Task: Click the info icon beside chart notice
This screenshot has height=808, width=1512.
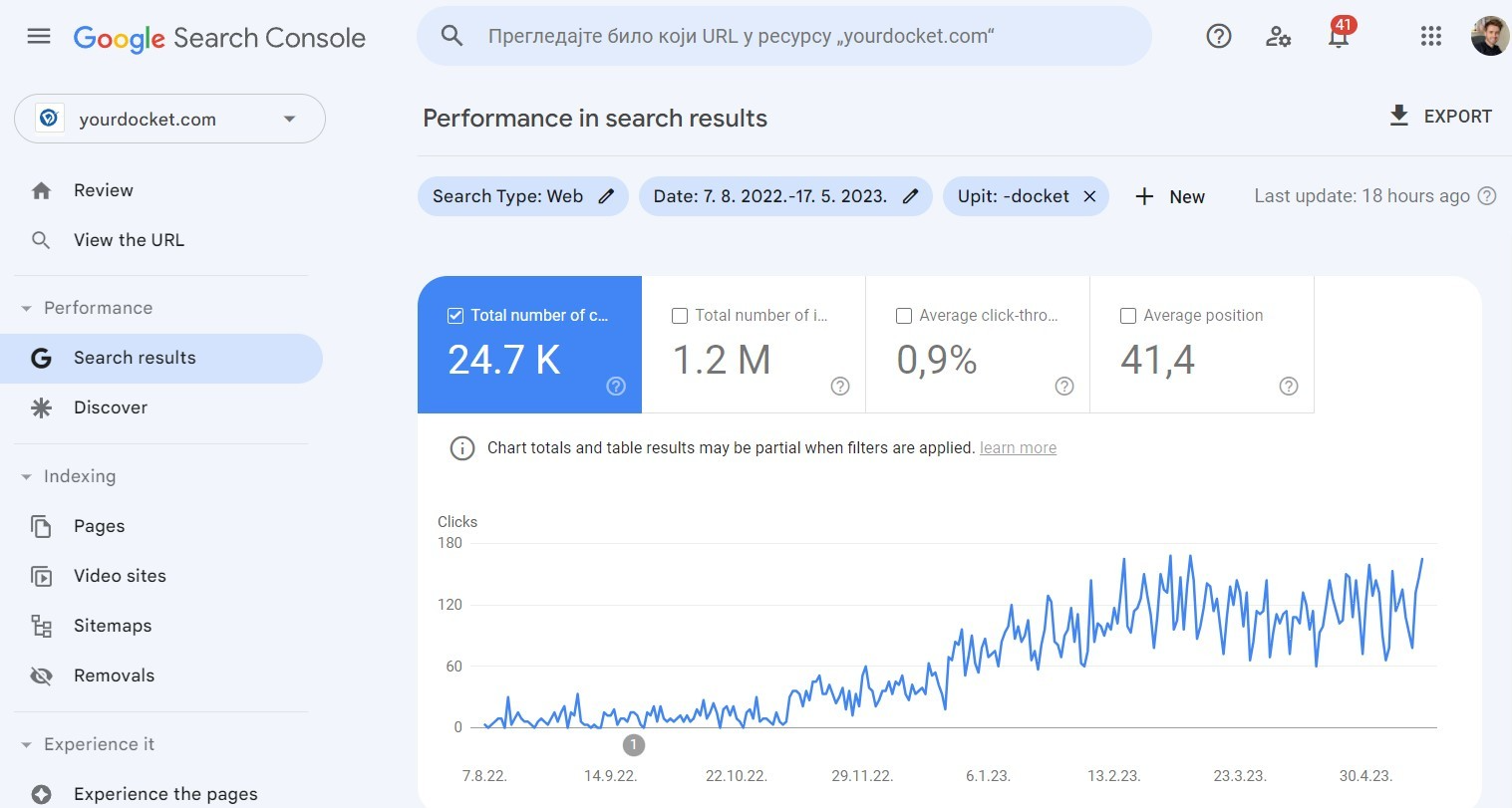Action: click(462, 448)
